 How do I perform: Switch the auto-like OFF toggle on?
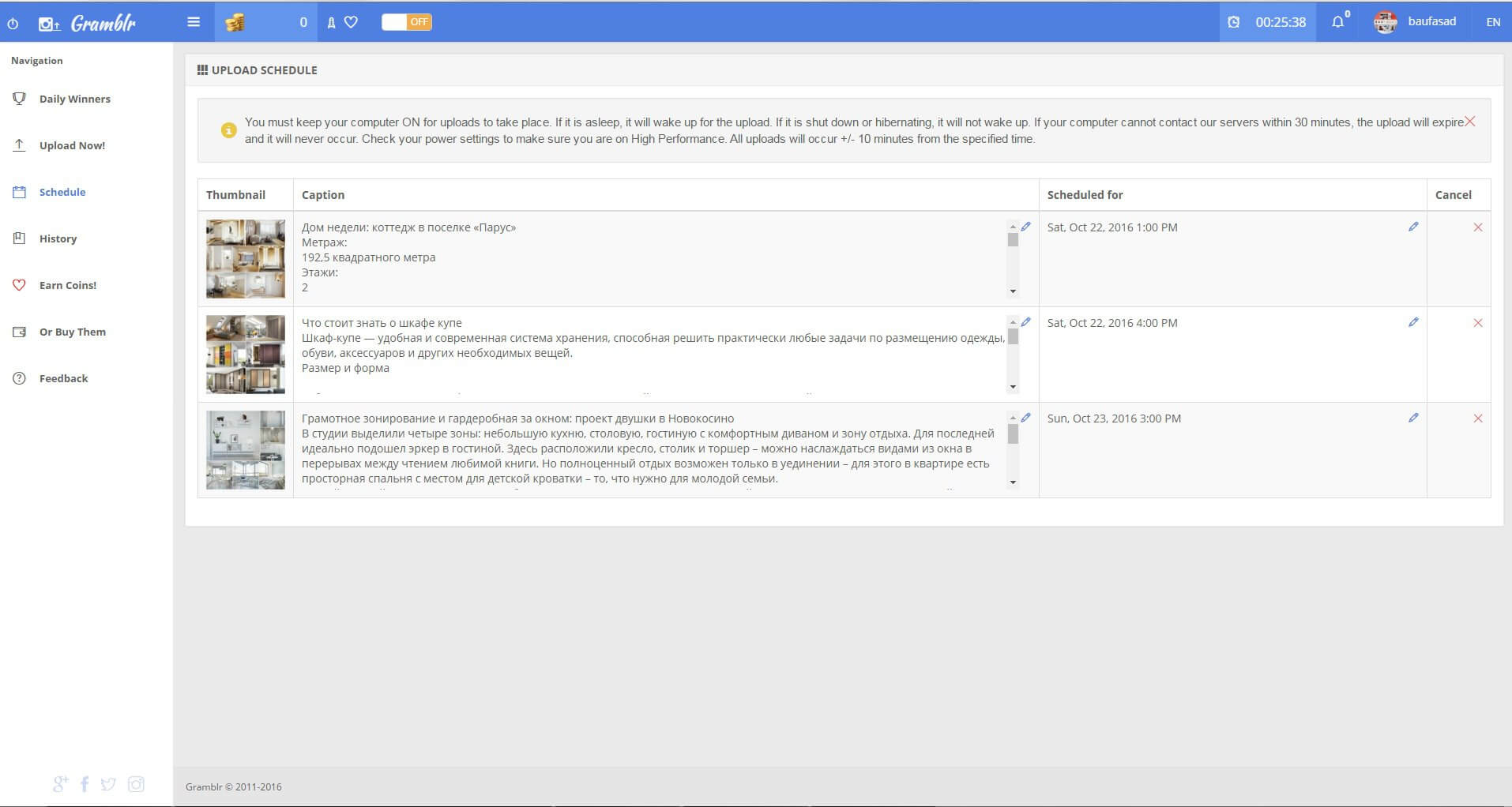(406, 22)
